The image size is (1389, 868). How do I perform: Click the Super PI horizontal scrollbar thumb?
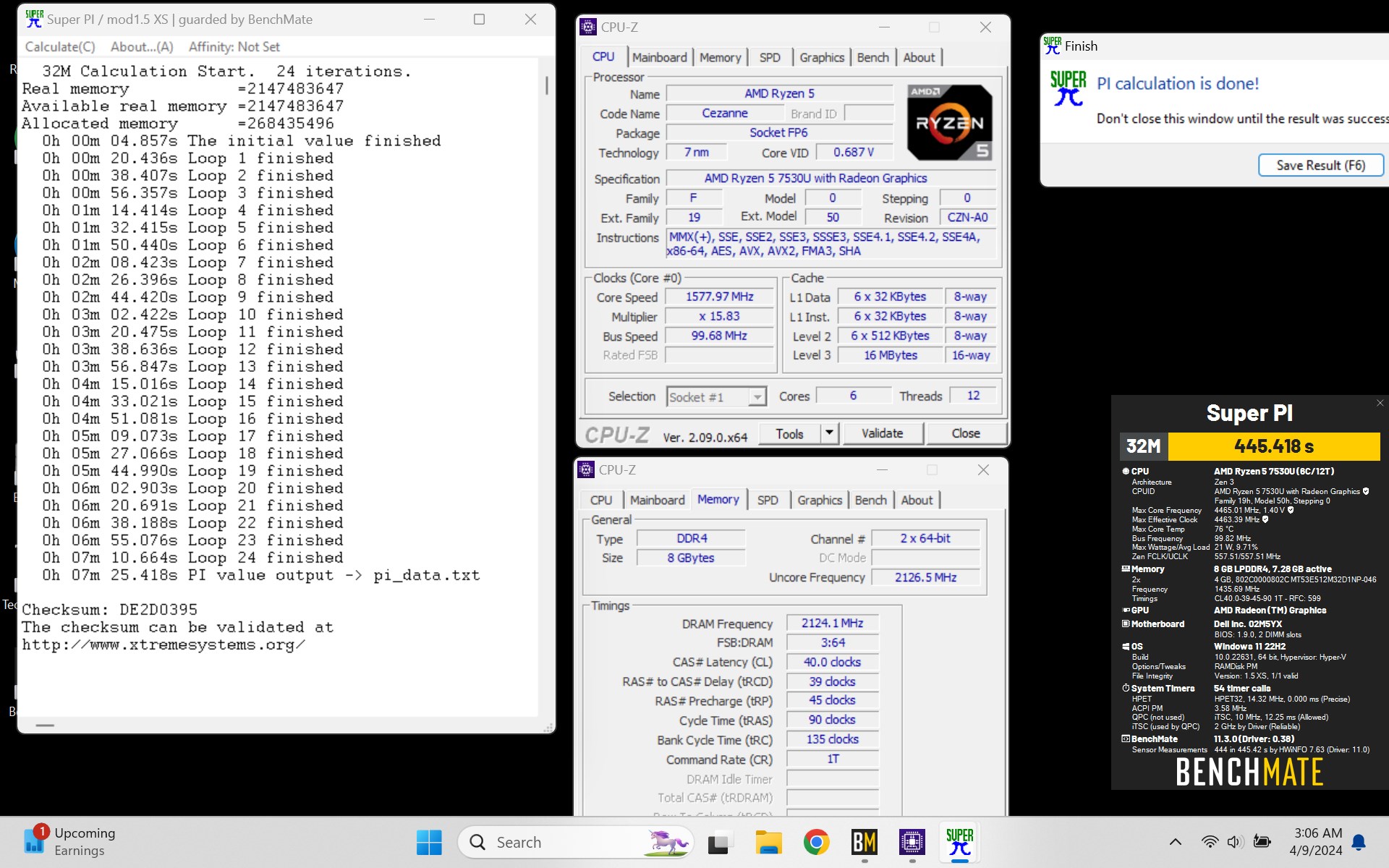click(45, 725)
